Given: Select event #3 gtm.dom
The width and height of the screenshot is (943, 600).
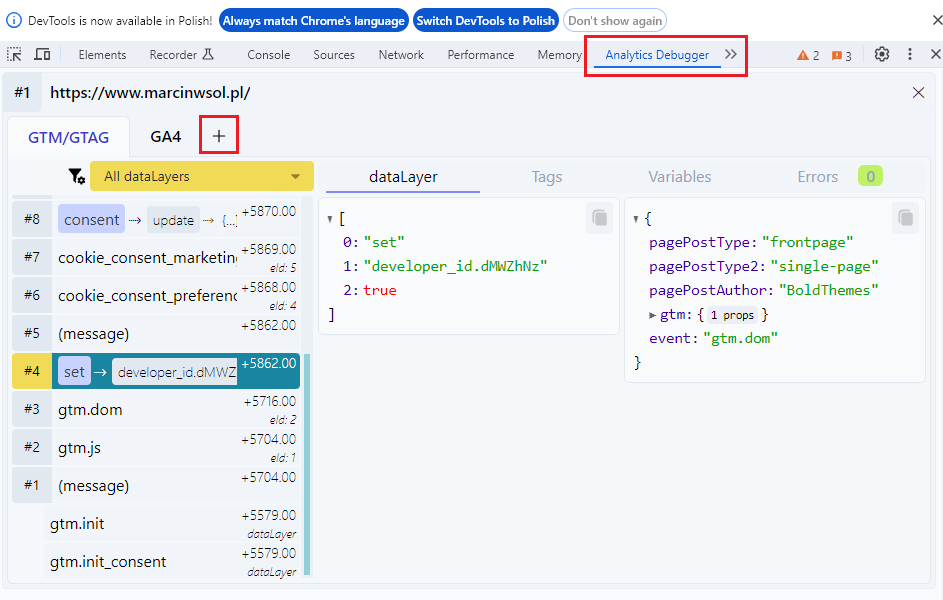Looking at the screenshot, I should point(156,409).
